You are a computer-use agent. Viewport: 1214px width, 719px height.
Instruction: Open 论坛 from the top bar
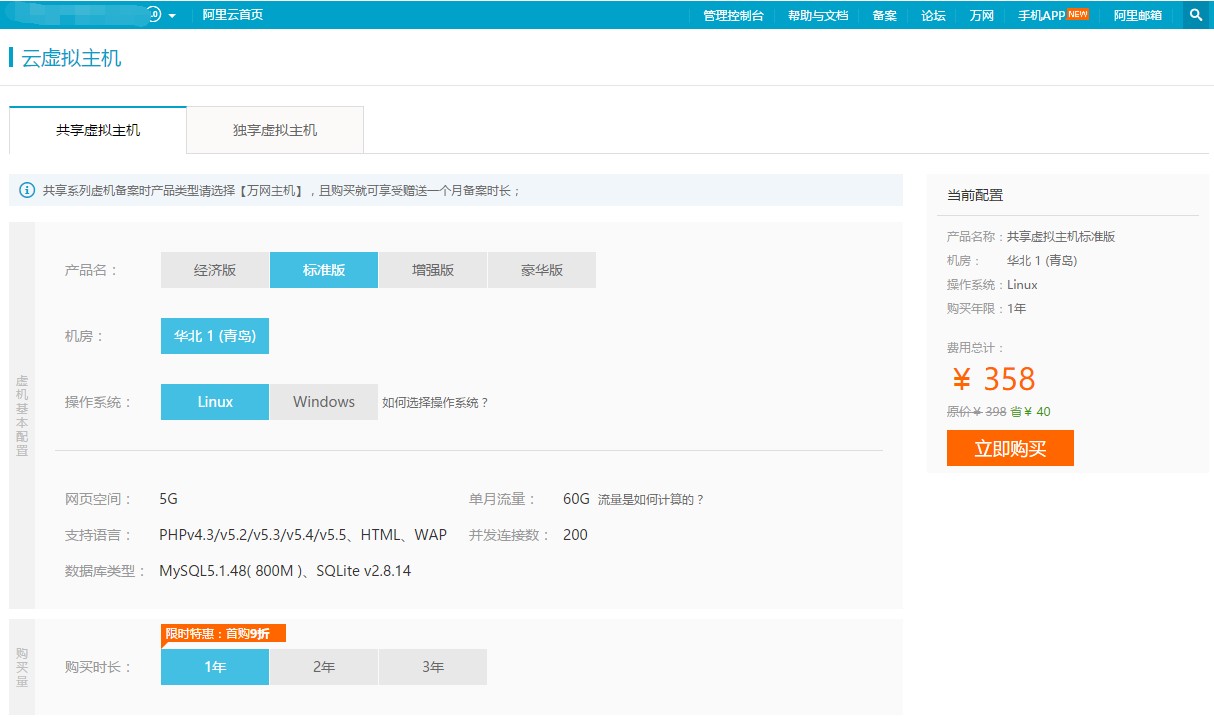[933, 15]
